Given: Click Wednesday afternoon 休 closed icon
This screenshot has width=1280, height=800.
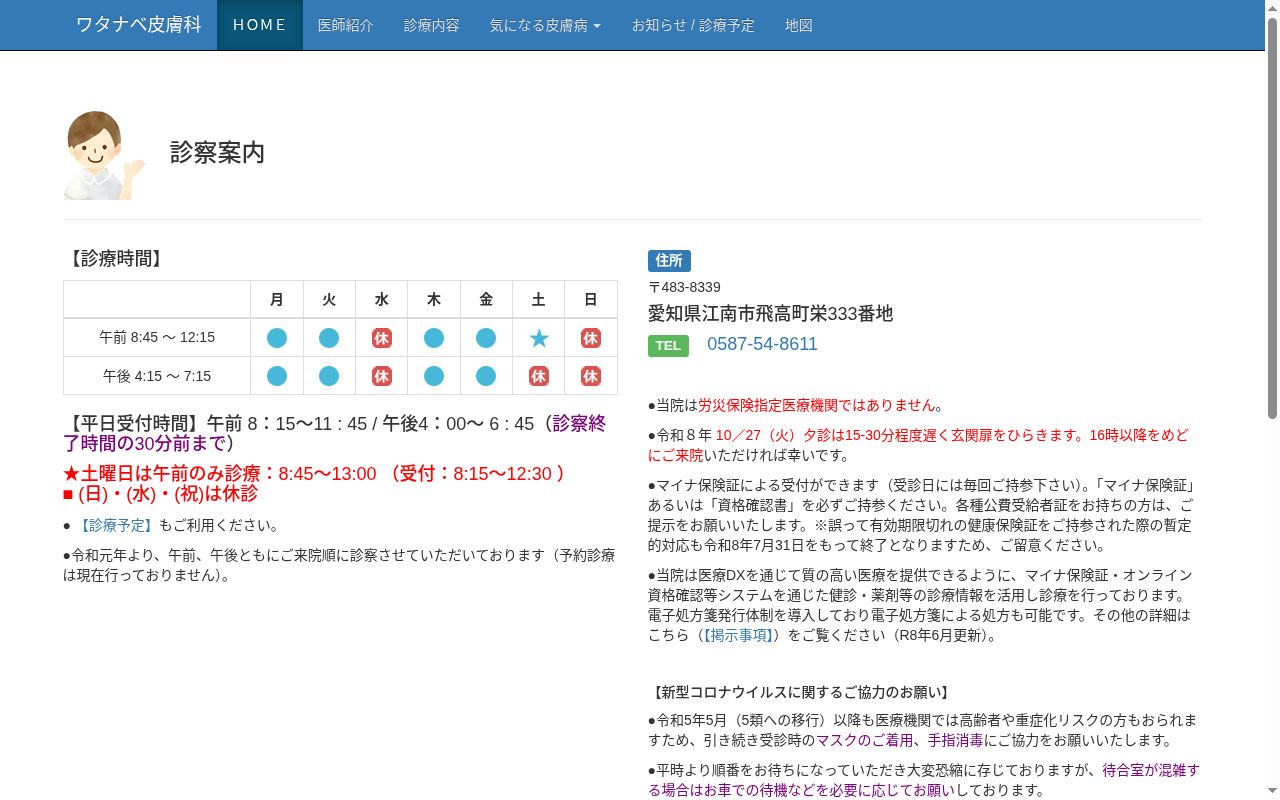Looking at the screenshot, I should (x=381, y=376).
